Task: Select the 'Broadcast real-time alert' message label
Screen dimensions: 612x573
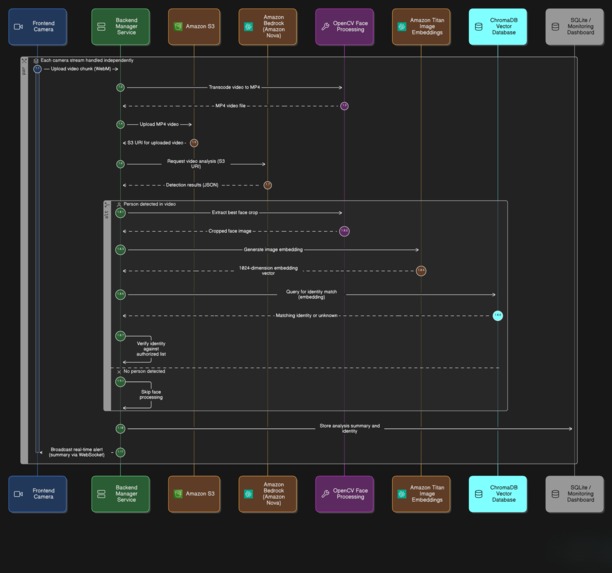Action: [x=76, y=452]
